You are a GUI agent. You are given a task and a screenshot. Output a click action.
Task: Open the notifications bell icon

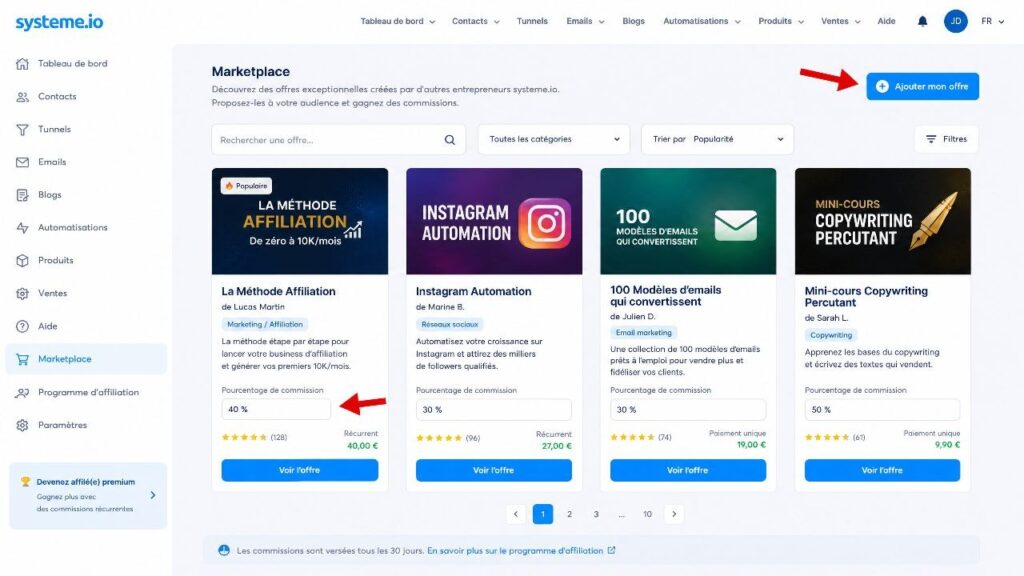(922, 22)
